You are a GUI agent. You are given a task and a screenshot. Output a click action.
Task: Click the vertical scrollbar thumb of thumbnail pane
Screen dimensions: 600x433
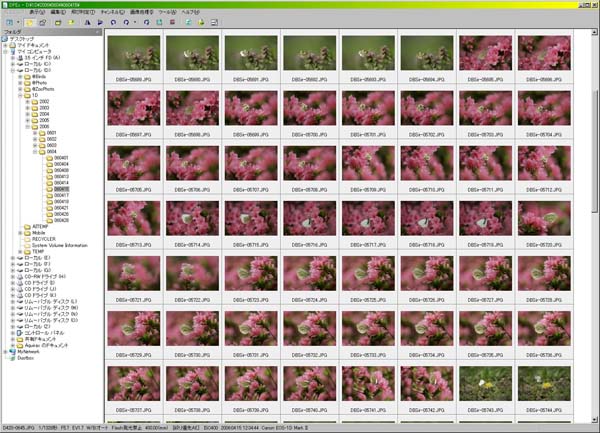click(x=595, y=151)
